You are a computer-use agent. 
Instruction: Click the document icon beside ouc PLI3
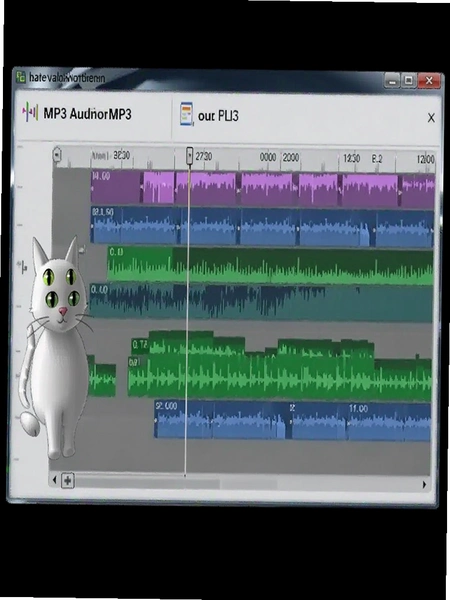[x=186, y=114]
